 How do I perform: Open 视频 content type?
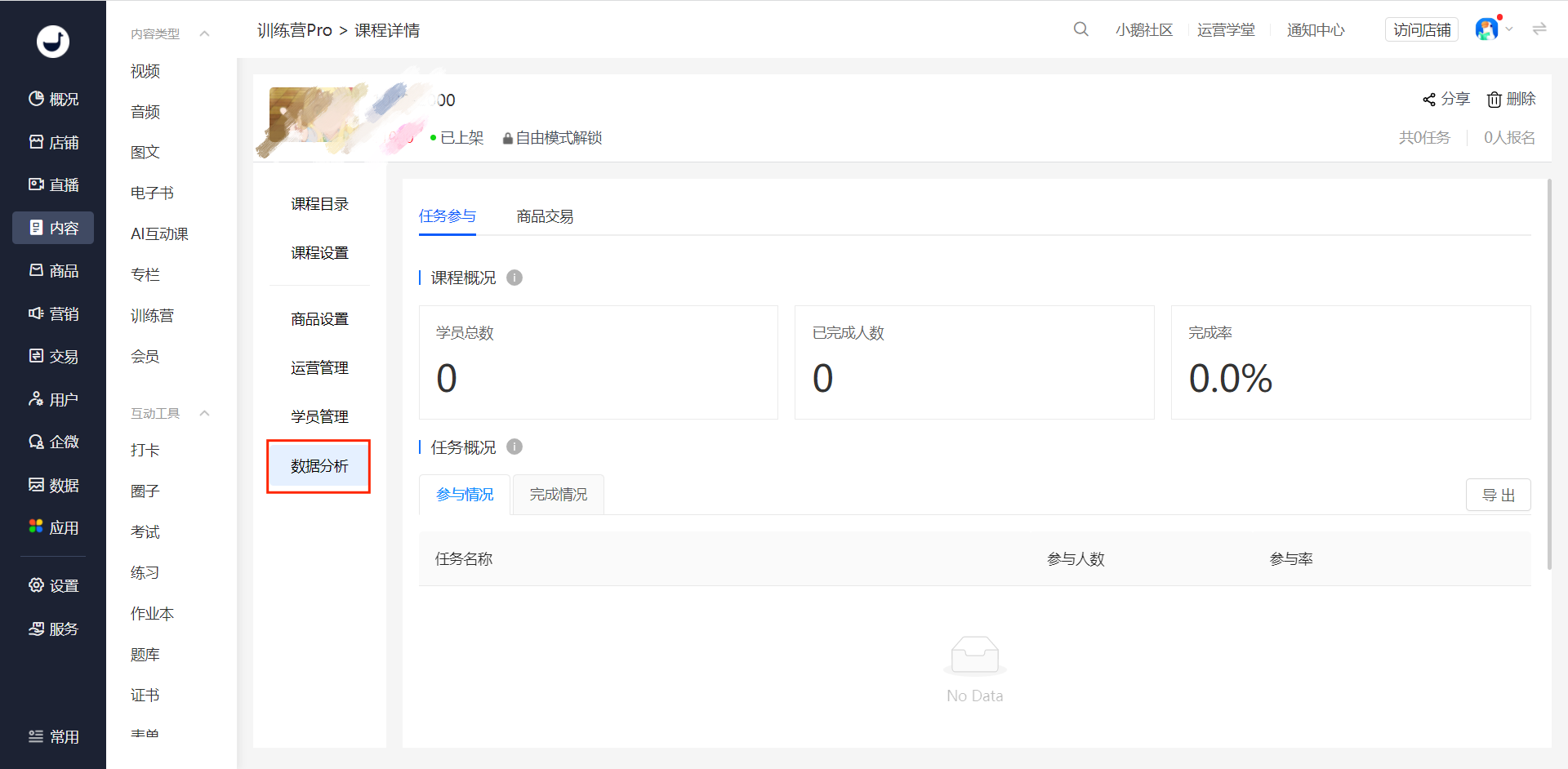pos(145,71)
